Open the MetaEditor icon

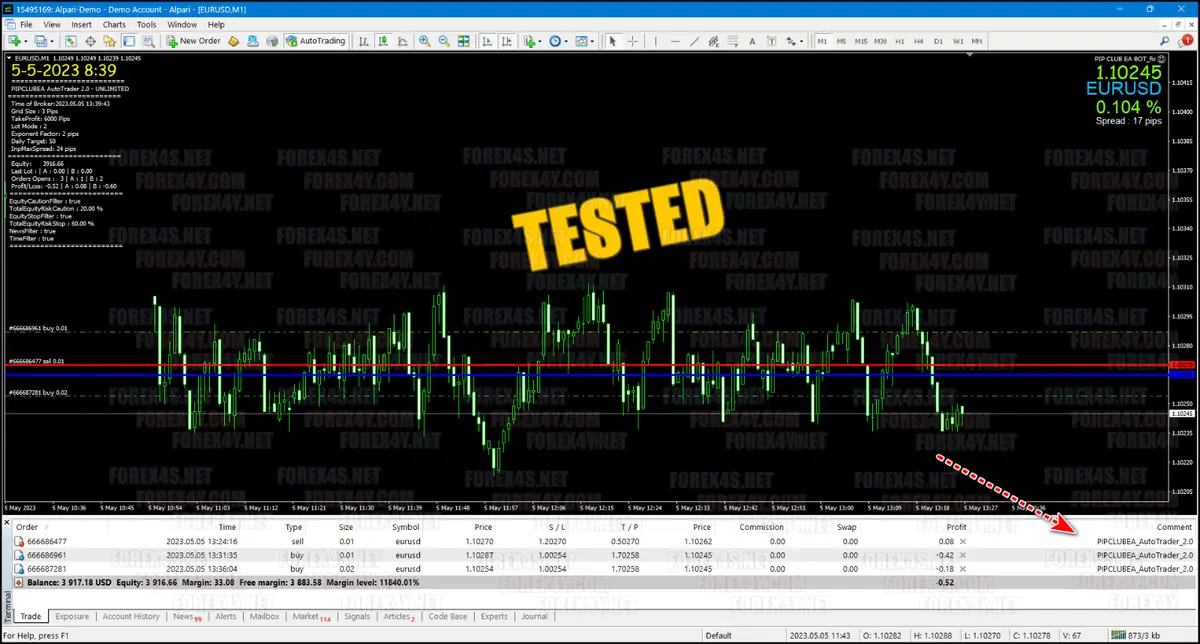233,41
